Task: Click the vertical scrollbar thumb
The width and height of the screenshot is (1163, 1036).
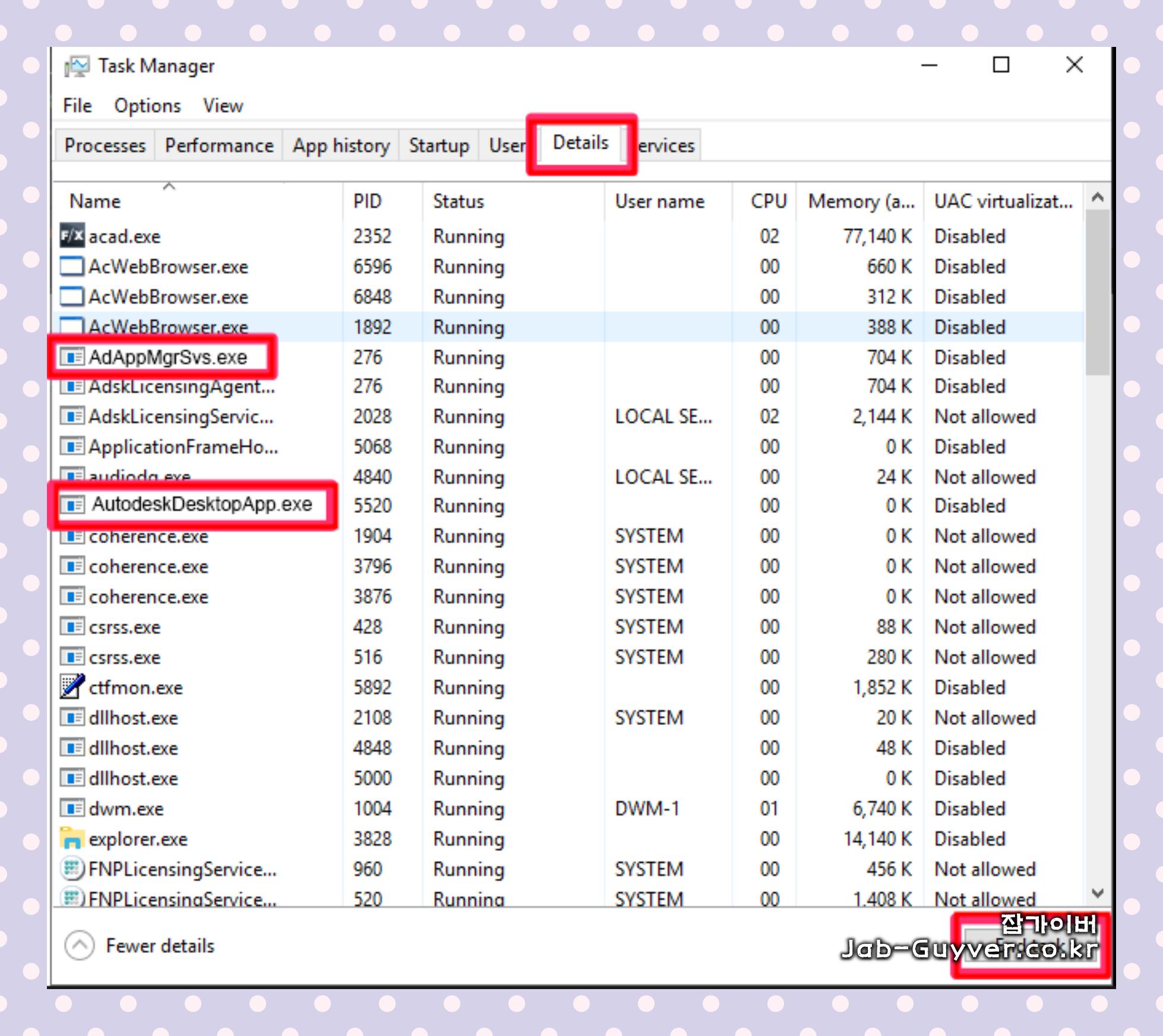Action: 1097,291
